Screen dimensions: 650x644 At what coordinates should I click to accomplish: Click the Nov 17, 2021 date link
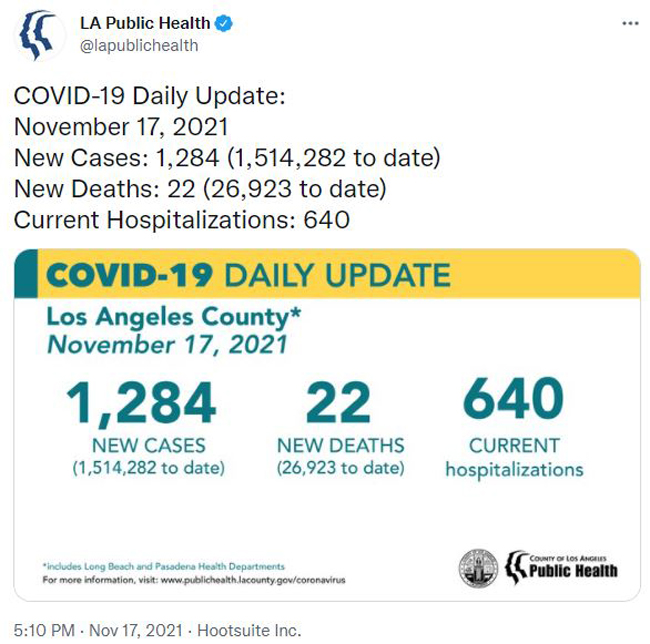(x=136, y=630)
